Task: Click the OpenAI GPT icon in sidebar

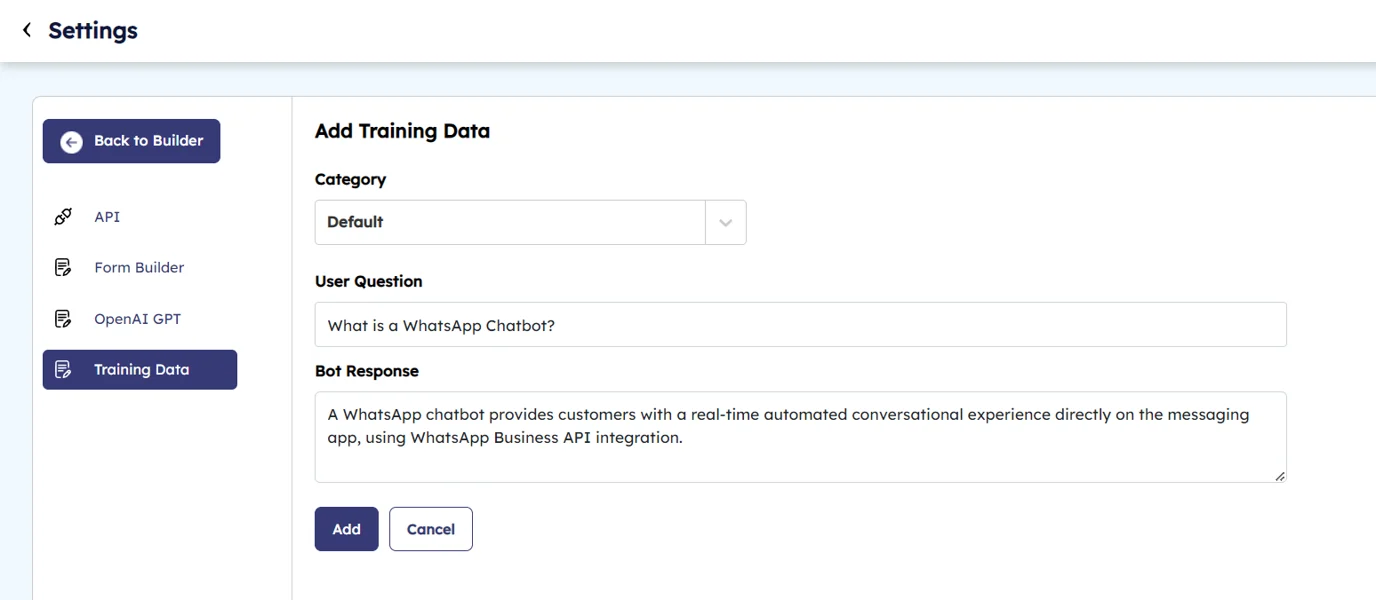Action: click(63, 319)
